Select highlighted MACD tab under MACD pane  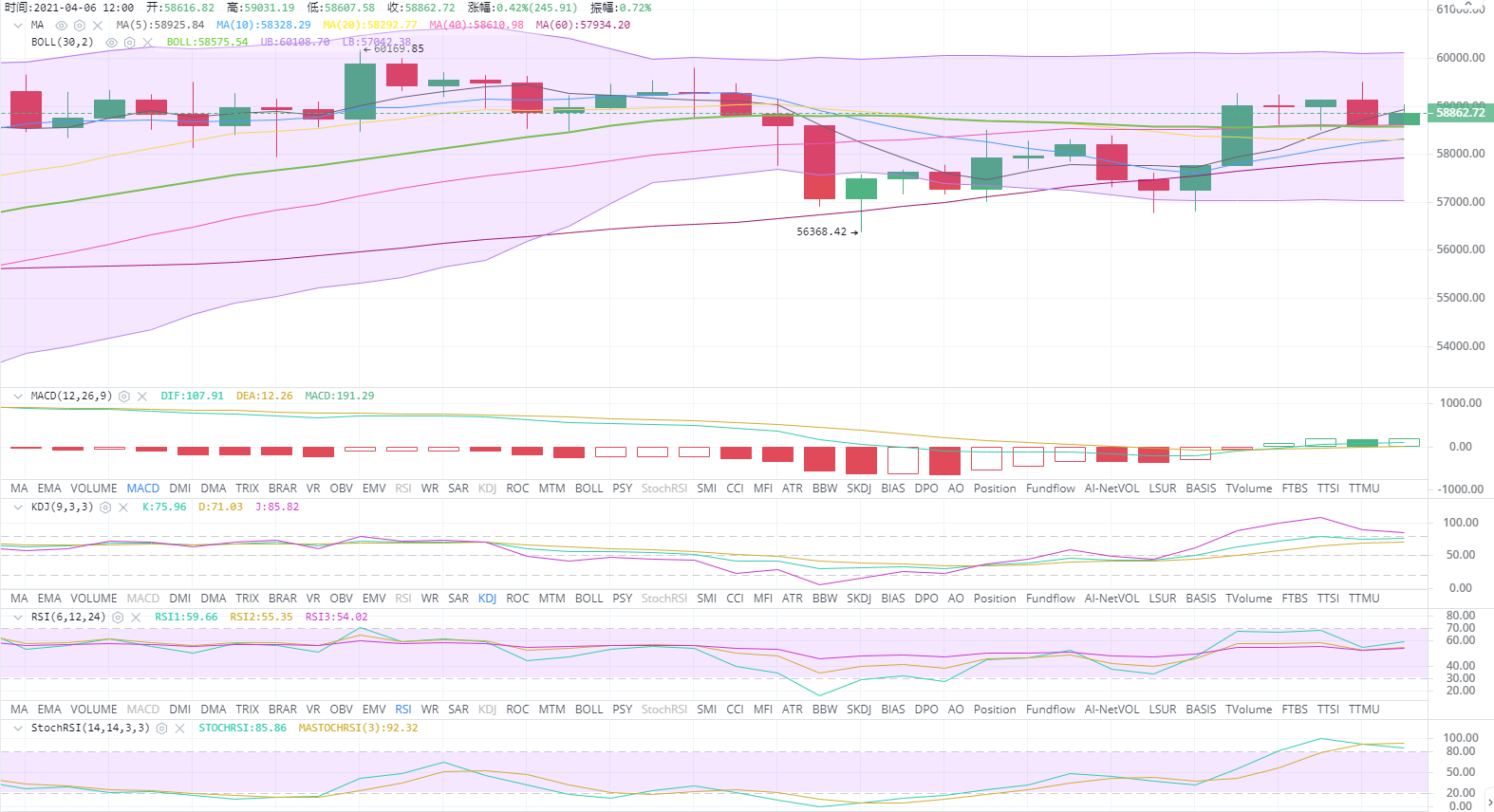(143, 489)
